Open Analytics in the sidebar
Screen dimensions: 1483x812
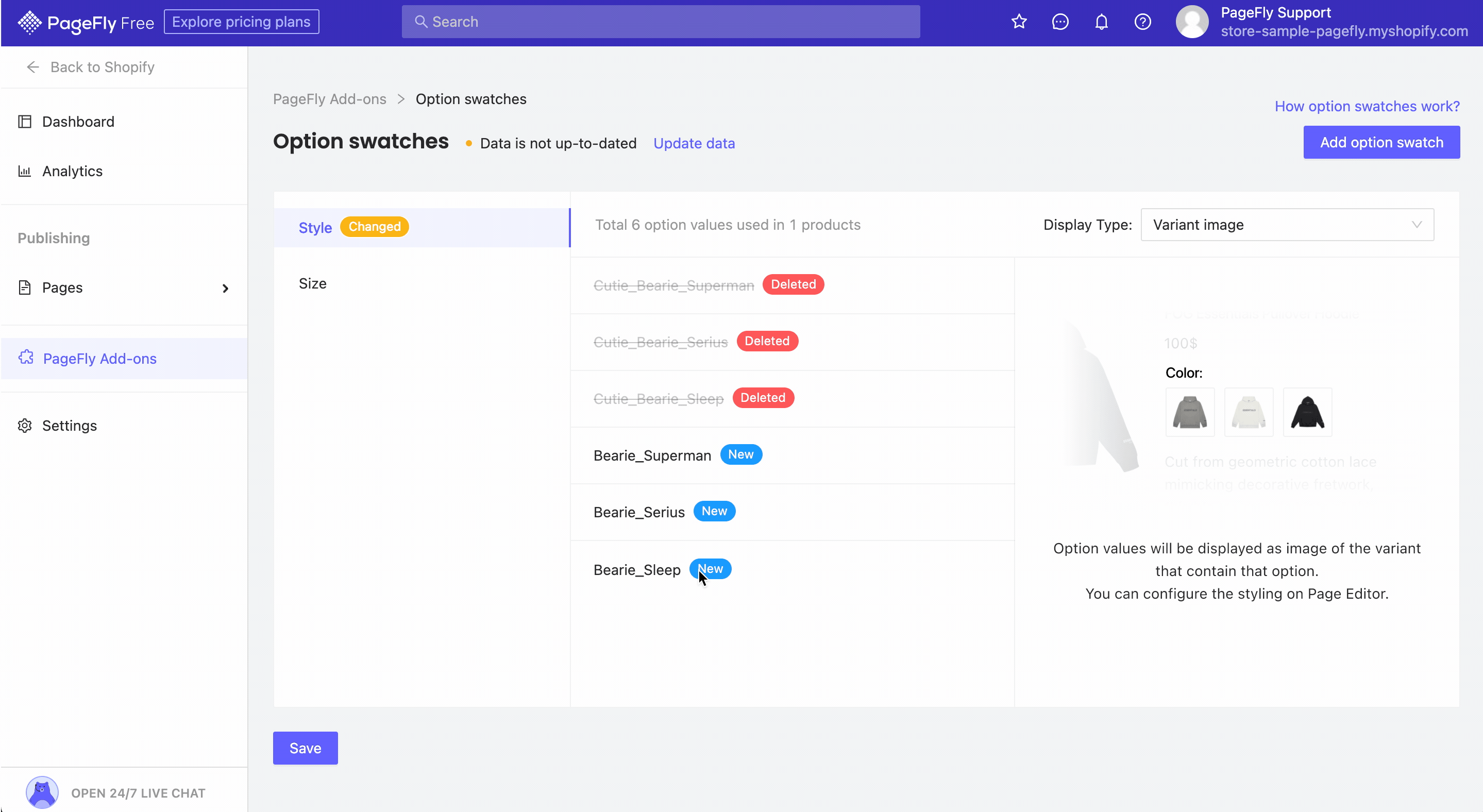coord(124,171)
